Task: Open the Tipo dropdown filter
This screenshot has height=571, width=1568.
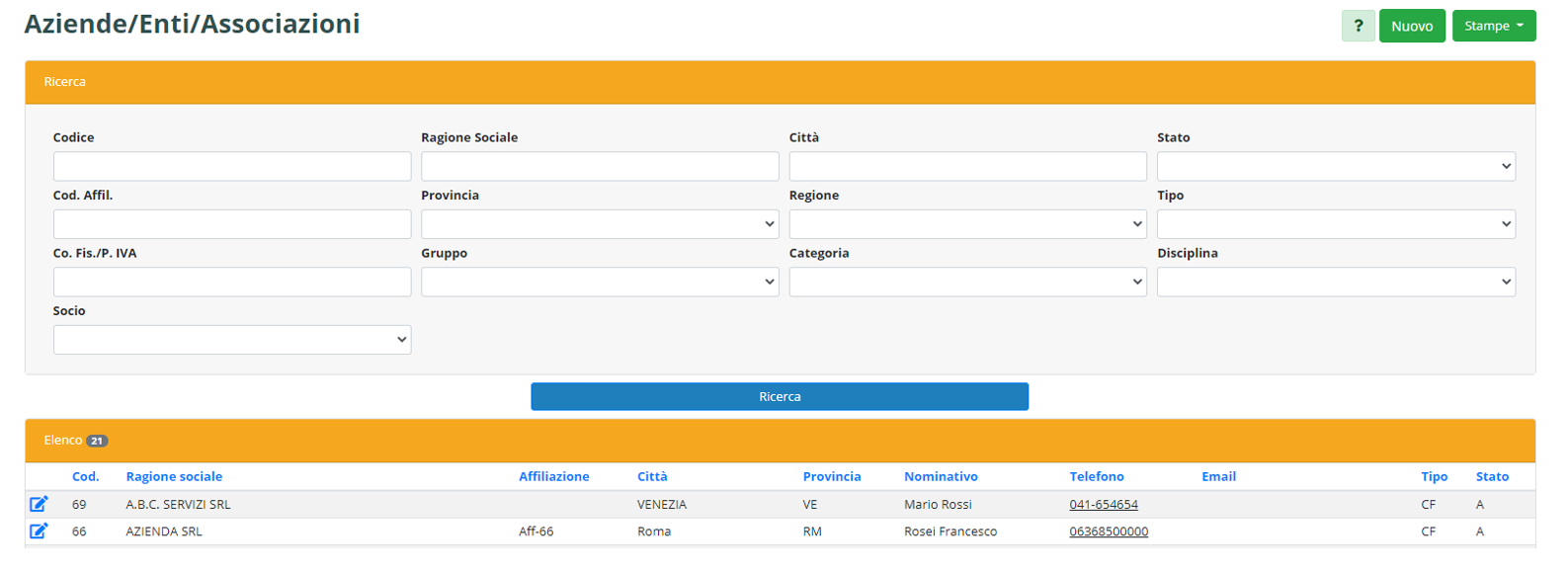Action: pyautogui.click(x=1335, y=224)
